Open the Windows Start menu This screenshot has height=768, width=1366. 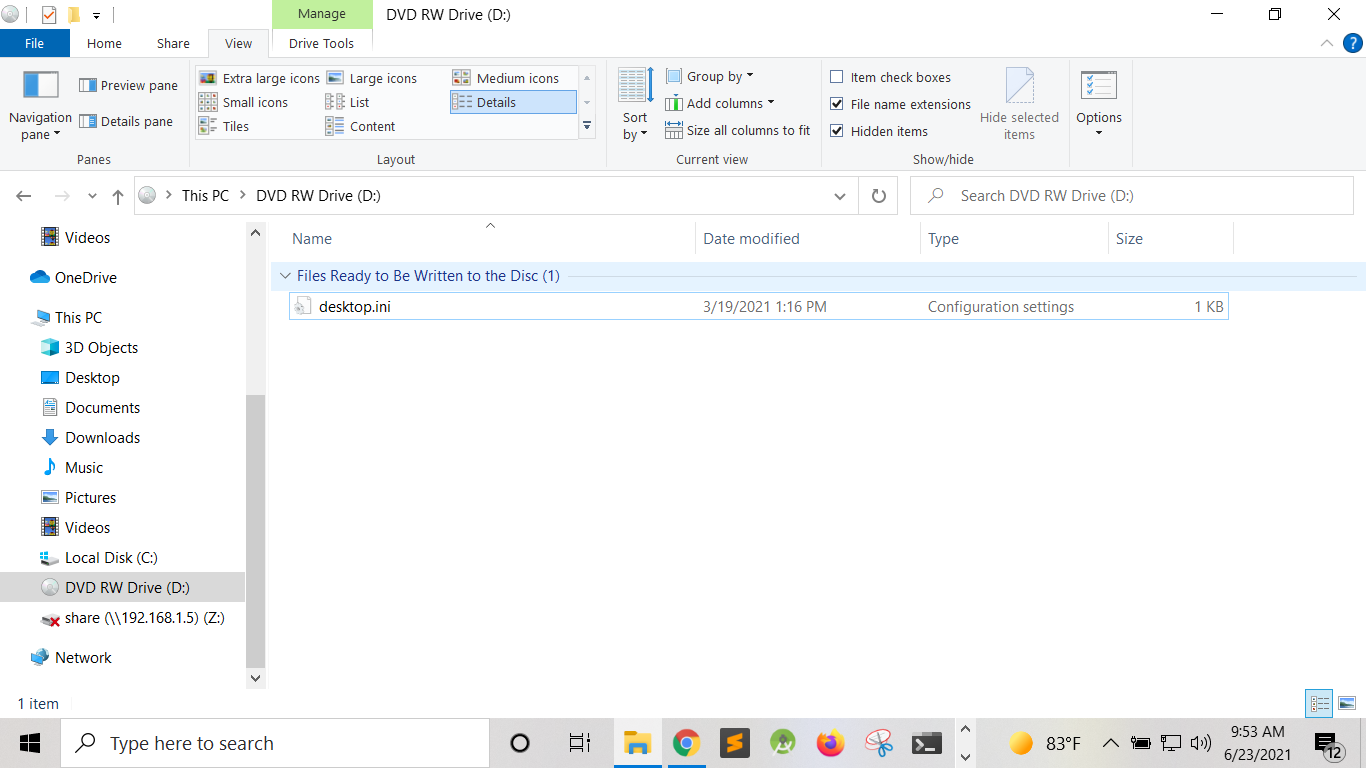pyautogui.click(x=30, y=743)
